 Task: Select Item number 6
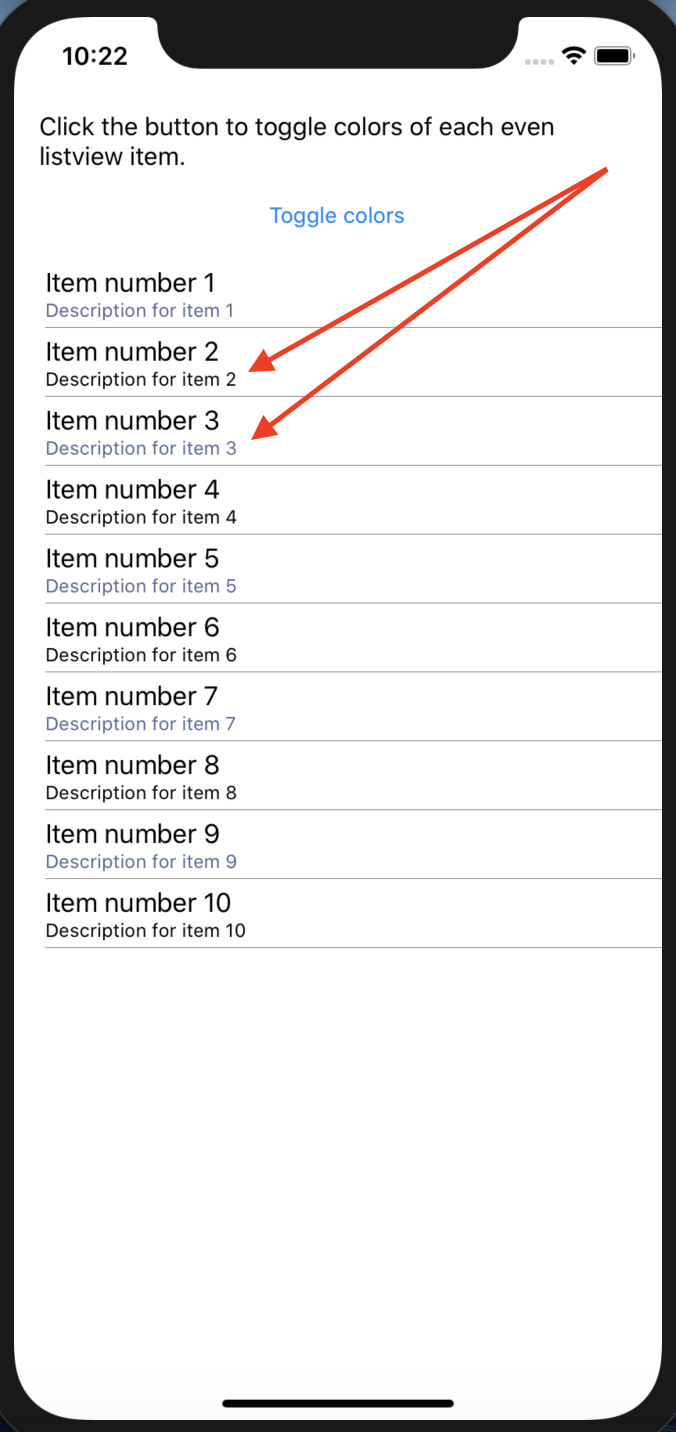point(131,627)
